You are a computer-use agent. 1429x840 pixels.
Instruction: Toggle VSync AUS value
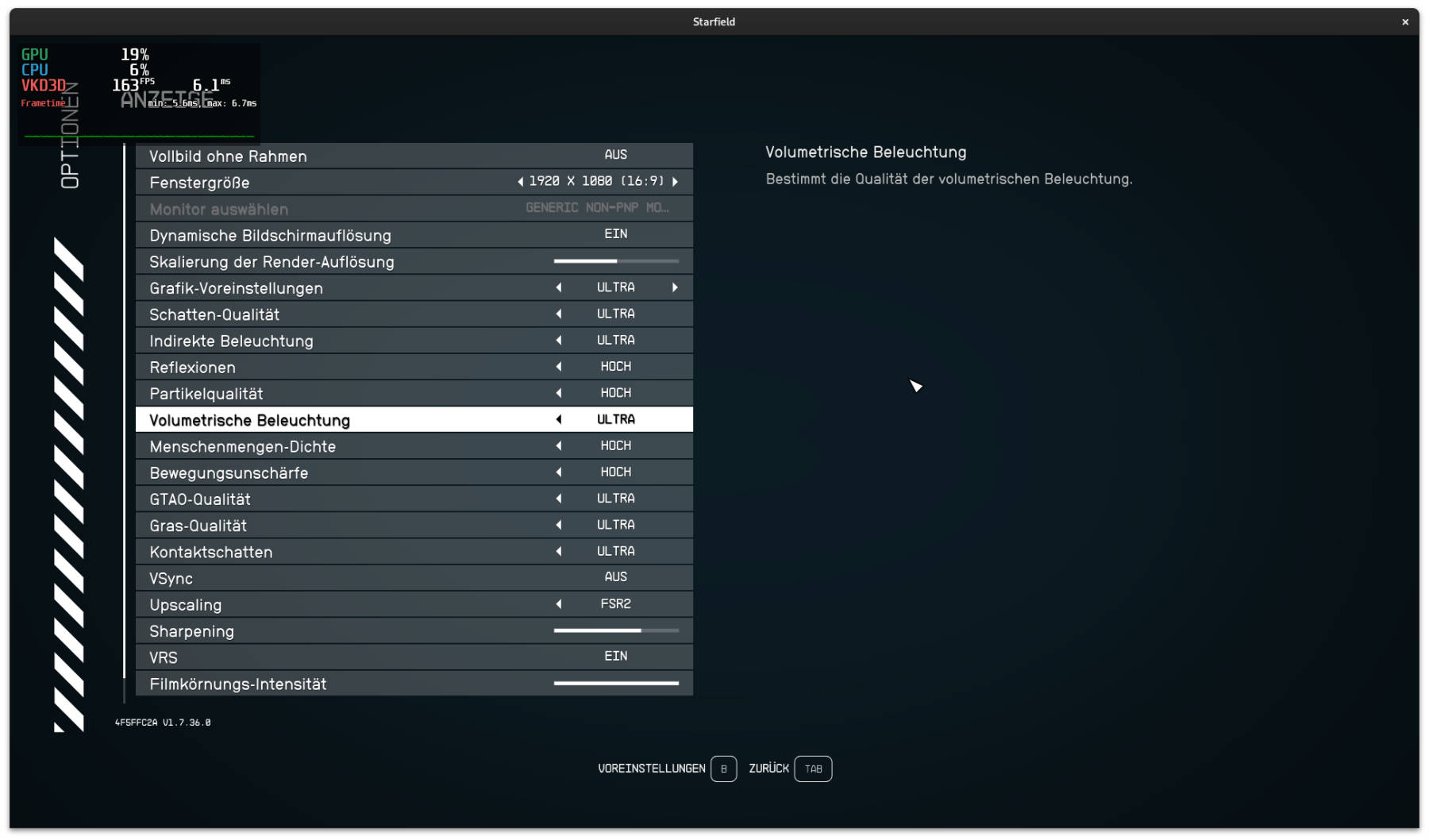pos(616,577)
